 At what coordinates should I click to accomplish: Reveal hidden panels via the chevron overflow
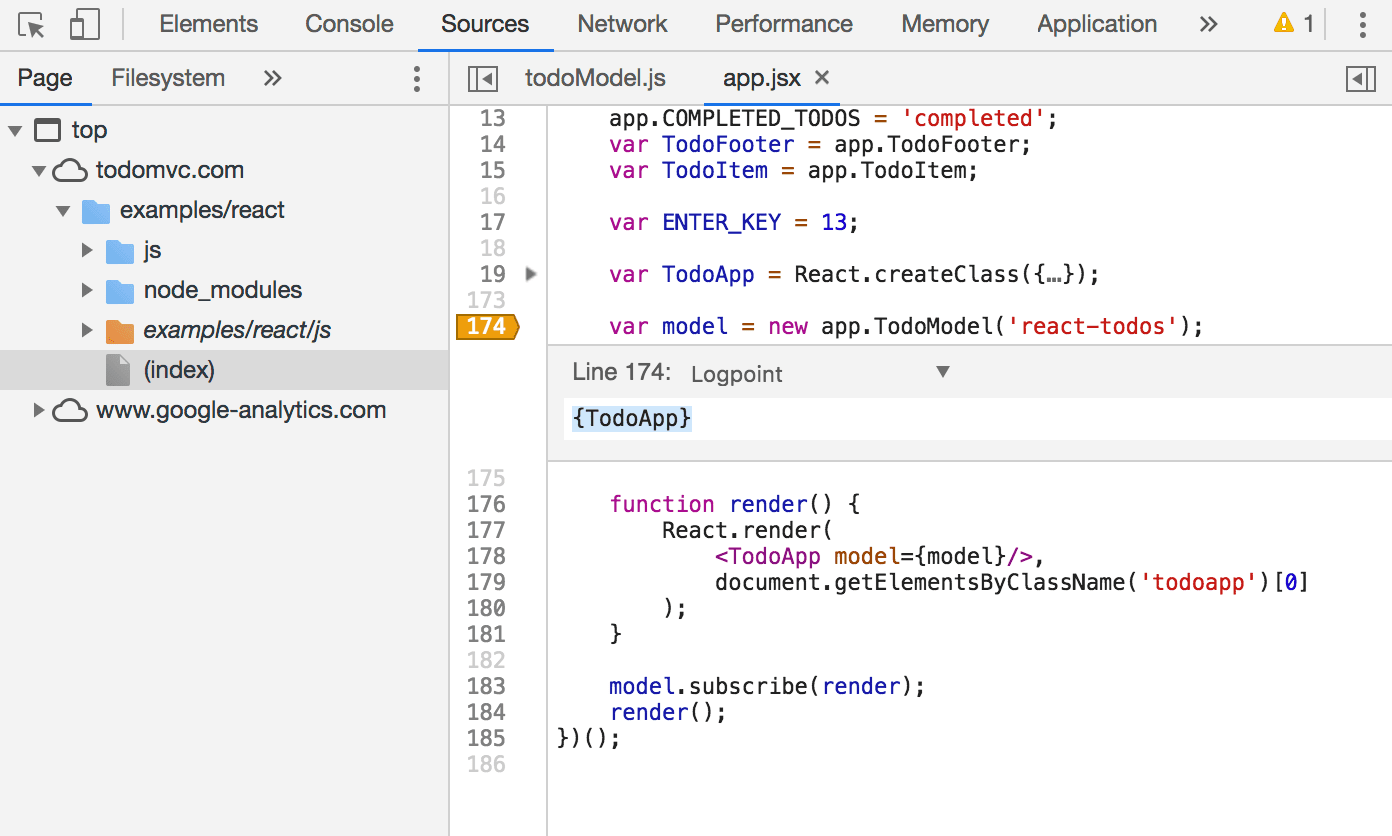coord(1207,23)
